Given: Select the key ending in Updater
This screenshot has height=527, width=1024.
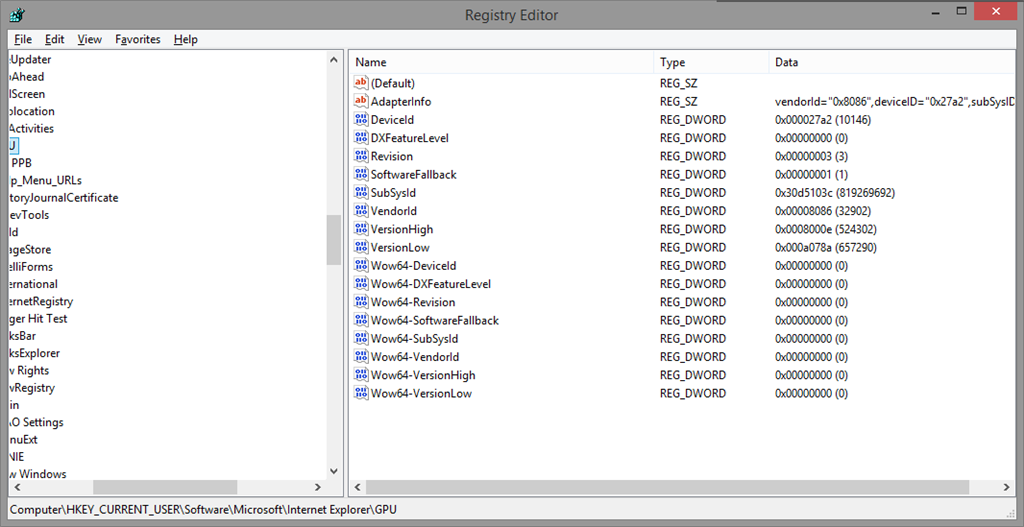Looking at the screenshot, I should pos(31,59).
